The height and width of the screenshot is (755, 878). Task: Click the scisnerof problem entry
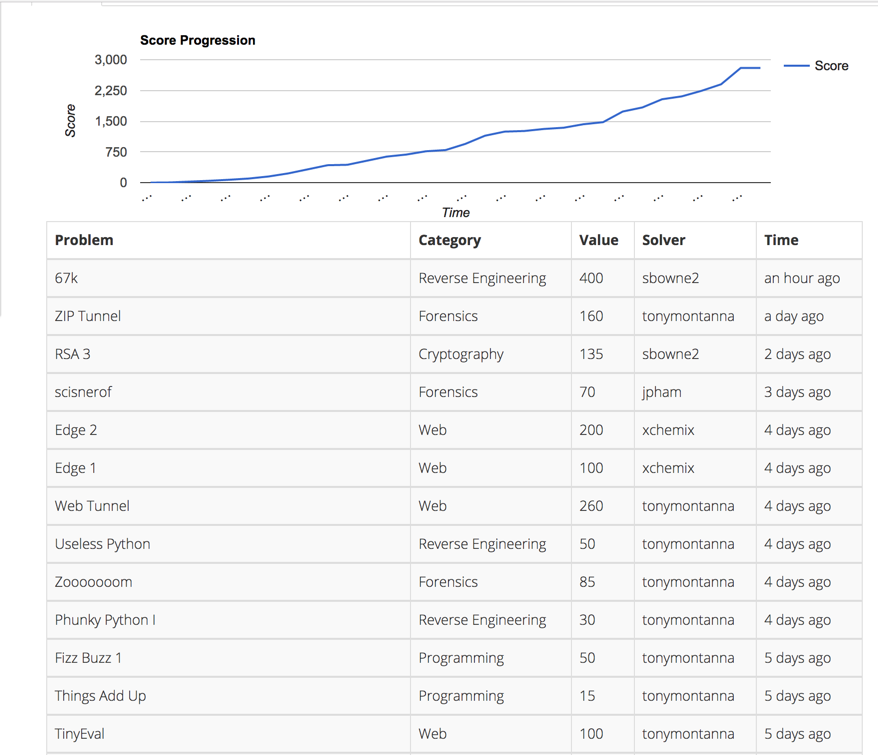(x=83, y=392)
